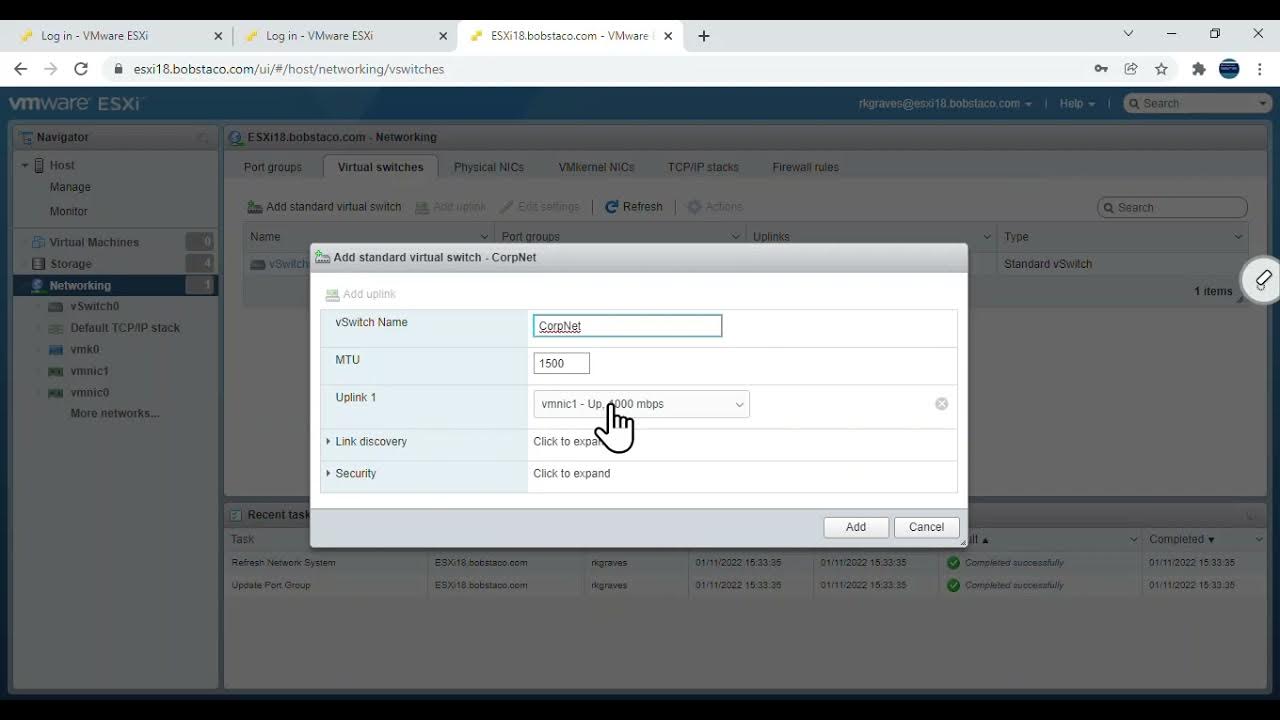
Task: Click the tab search chevron in title bar
Action: (1128, 33)
